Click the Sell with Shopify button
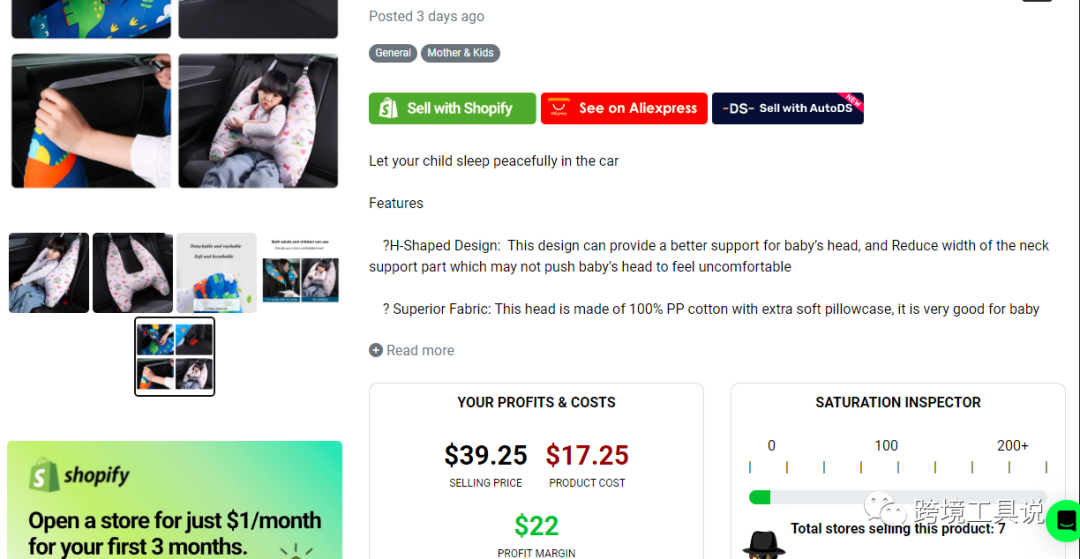The image size is (1080, 559). tap(452, 108)
